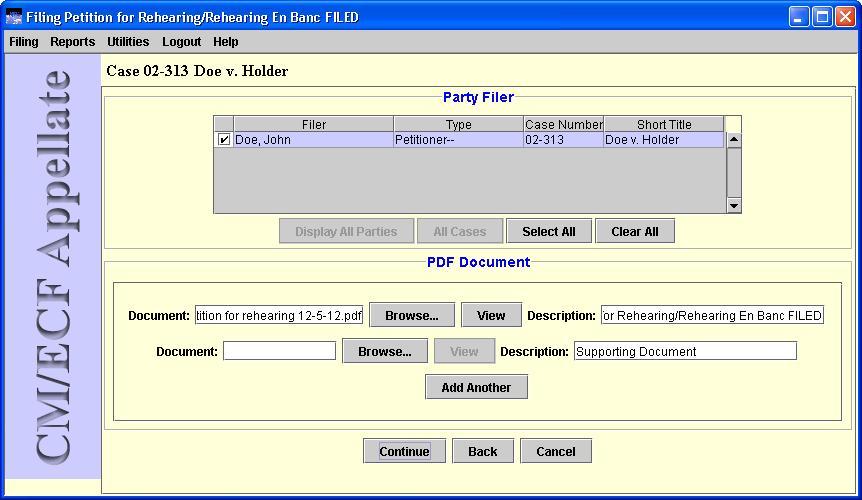The width and height of the screenshot is (862, 500).
Task: Browse for the first PDF document
Action: click(x=412, y=315)
